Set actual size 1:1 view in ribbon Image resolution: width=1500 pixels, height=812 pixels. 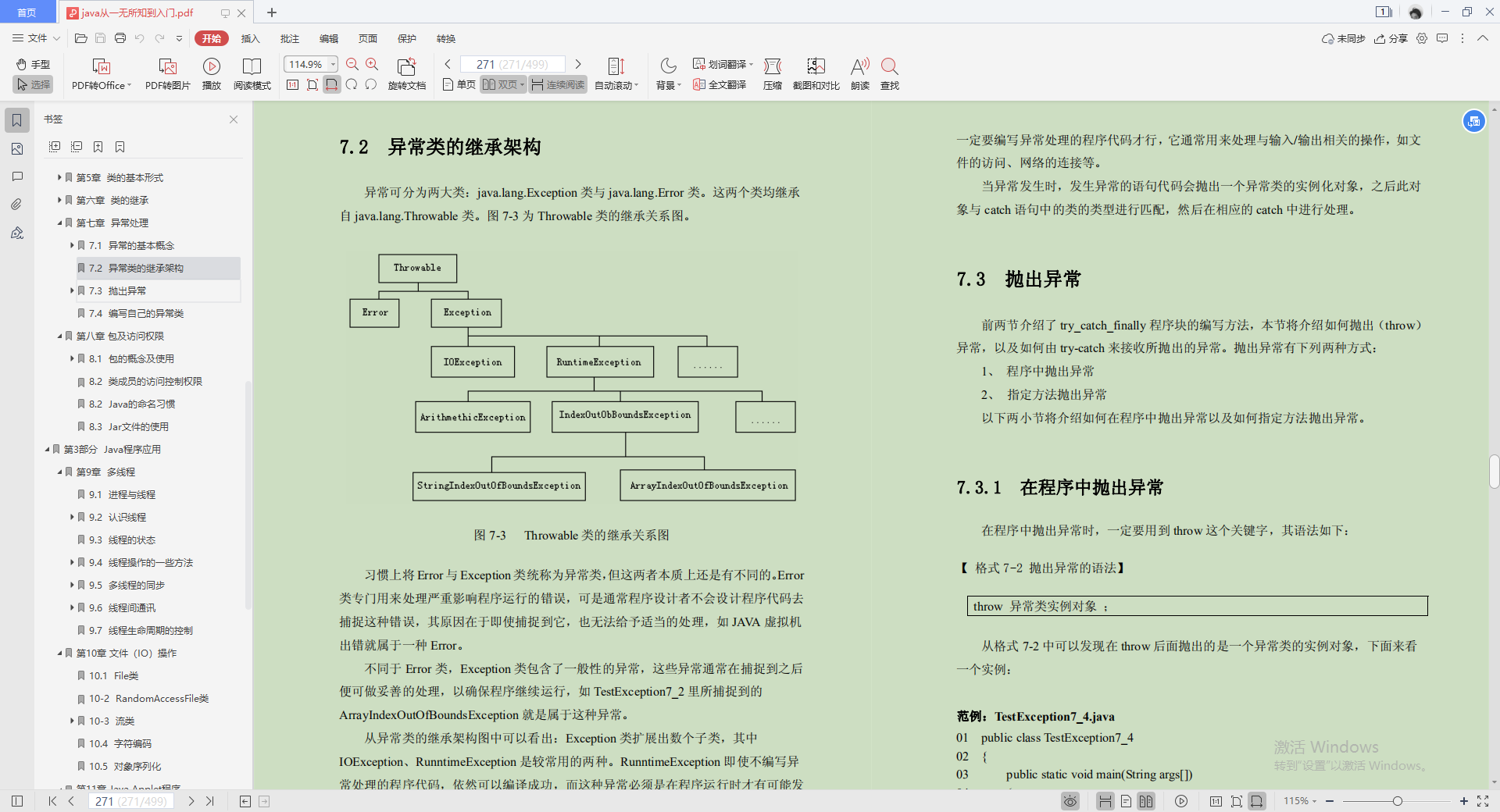tap(292, 84)
